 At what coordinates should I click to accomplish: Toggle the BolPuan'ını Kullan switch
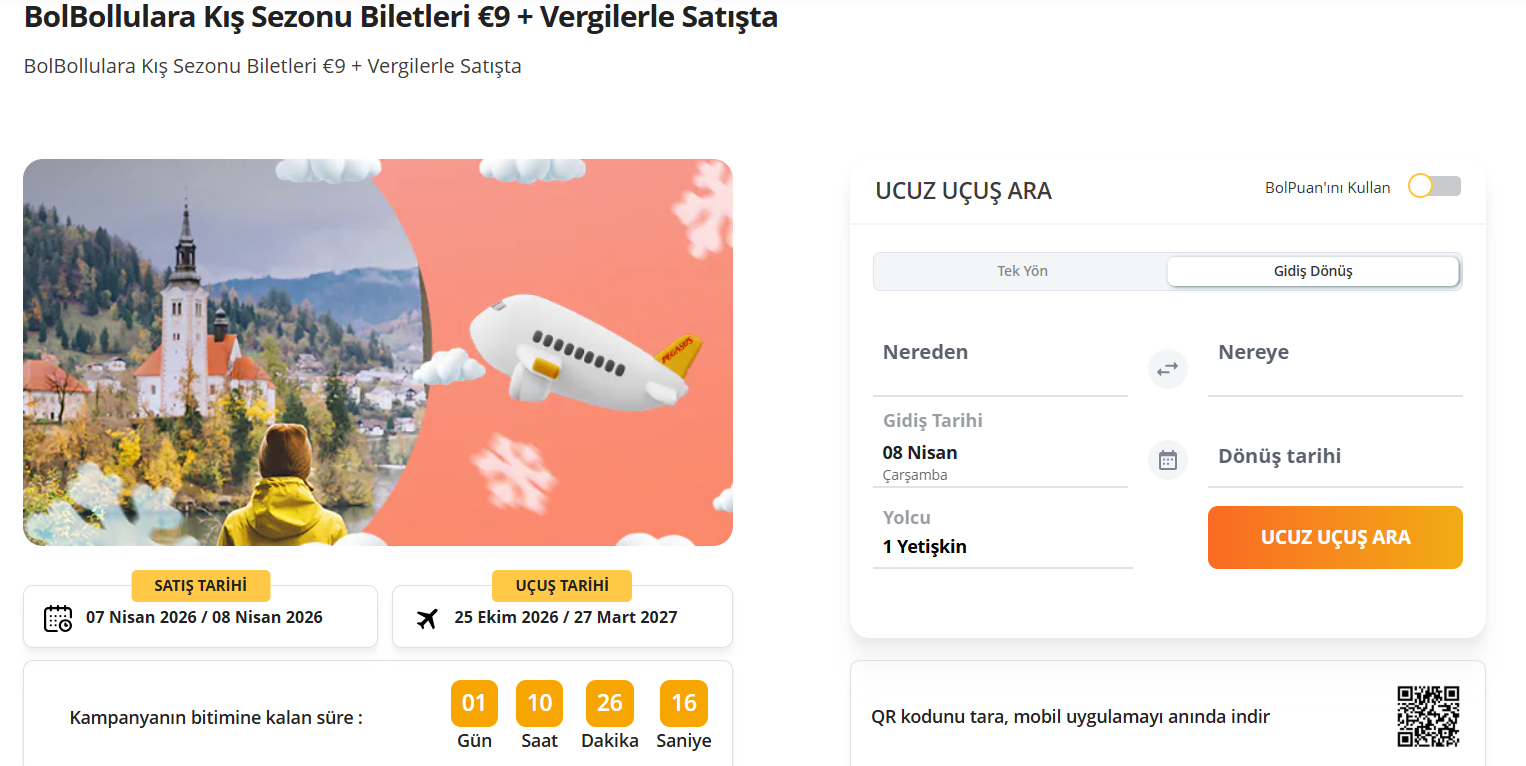coord(1434,186)
